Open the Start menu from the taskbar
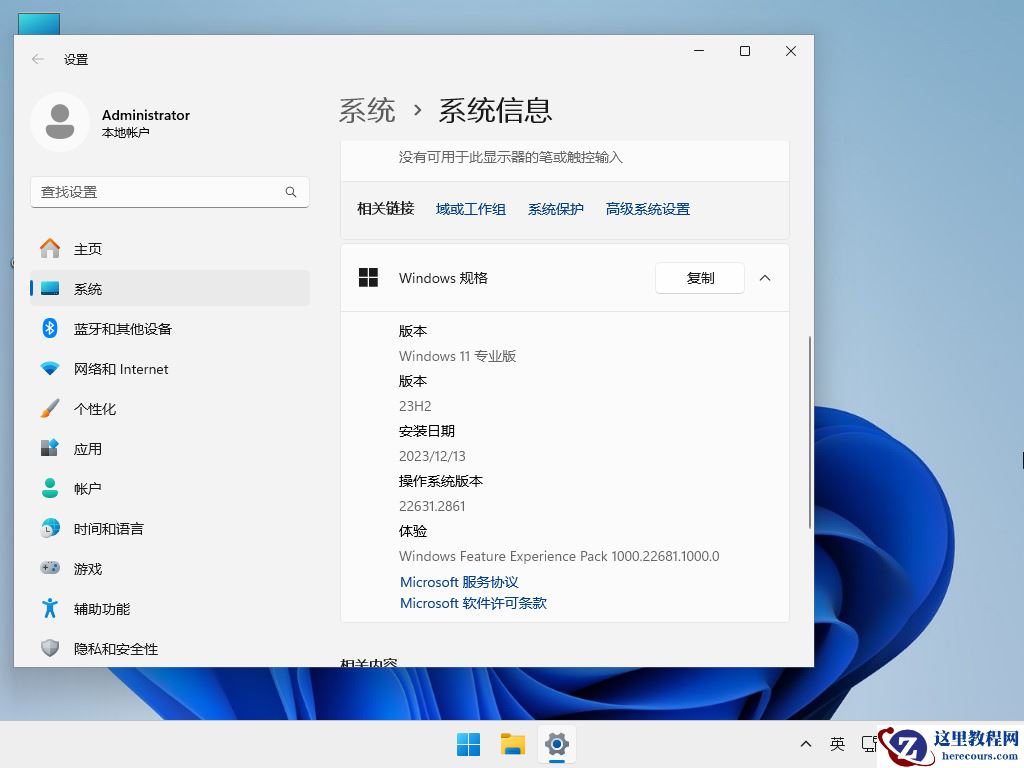Image resolution: width=1024 pixels, height=768 pixels. point(467,744)
